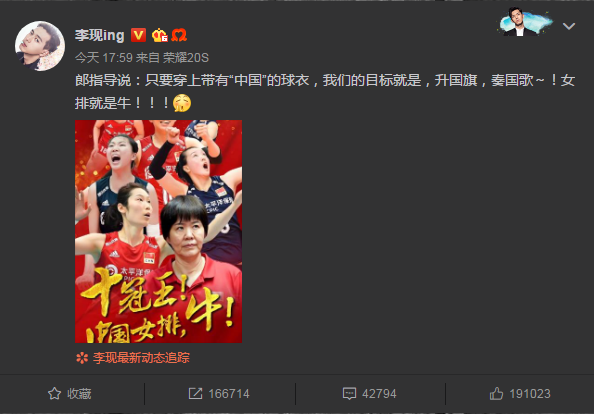The width and height of the screenshot is (594, 414).
Task: Open the 李现ing username link
Action: [99, 35]
